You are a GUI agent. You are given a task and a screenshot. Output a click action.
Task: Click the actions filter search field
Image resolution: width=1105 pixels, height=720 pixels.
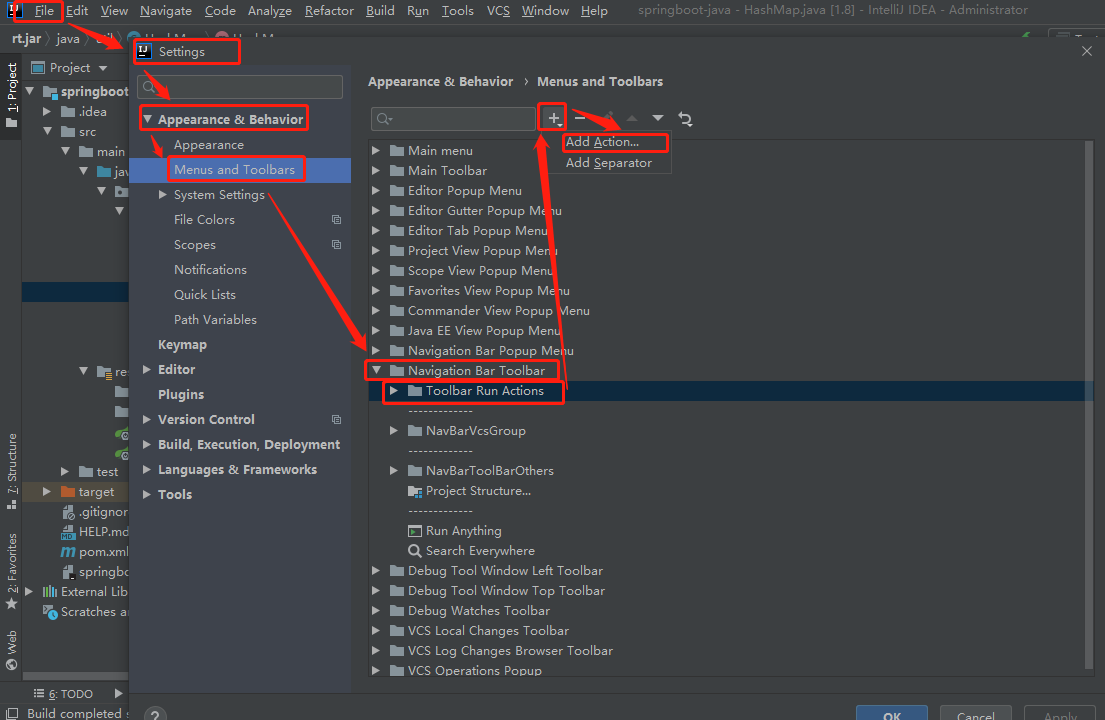[453, 119]
